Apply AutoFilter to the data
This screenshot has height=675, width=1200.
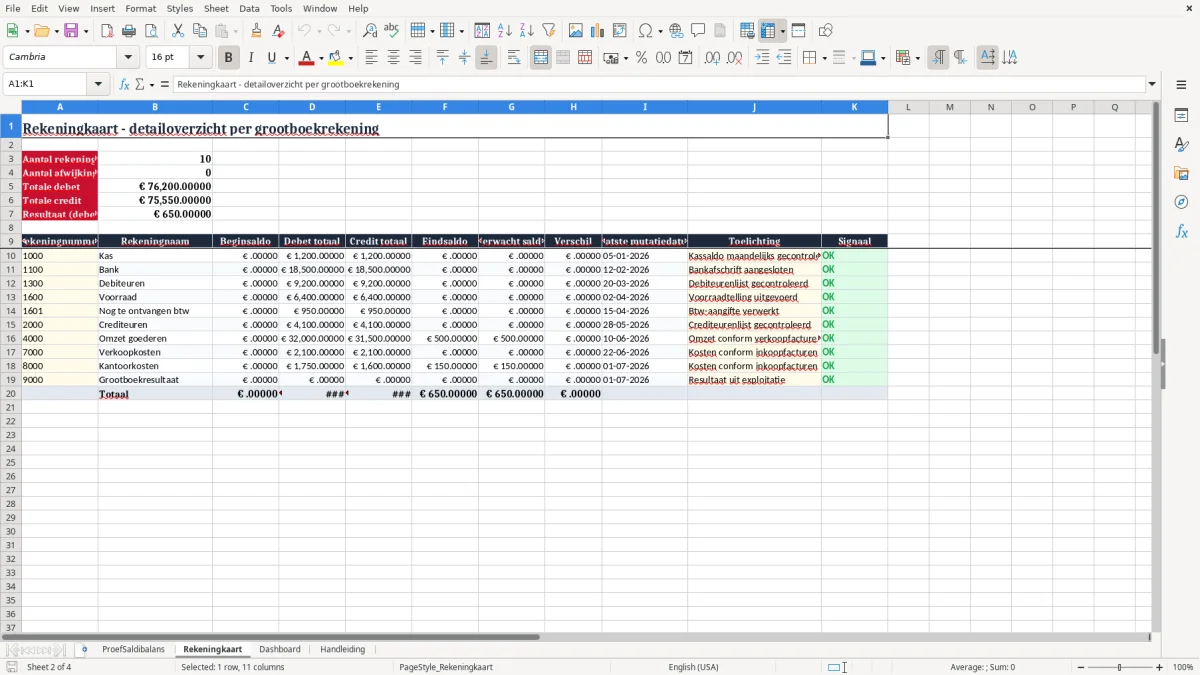coord(549,31)
